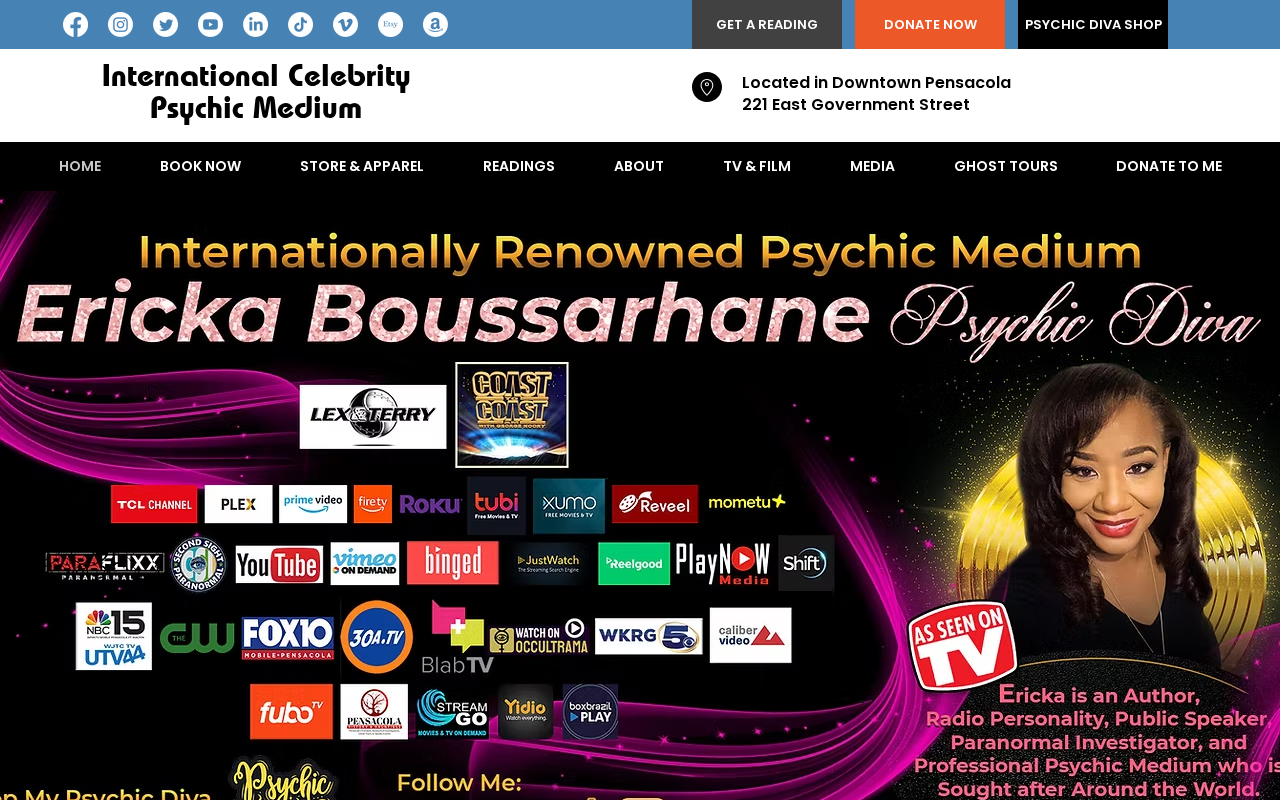The width and height of the screenshot is (1280, 800).
Task: Open the Twitter social icon
Action: (165, 25)
